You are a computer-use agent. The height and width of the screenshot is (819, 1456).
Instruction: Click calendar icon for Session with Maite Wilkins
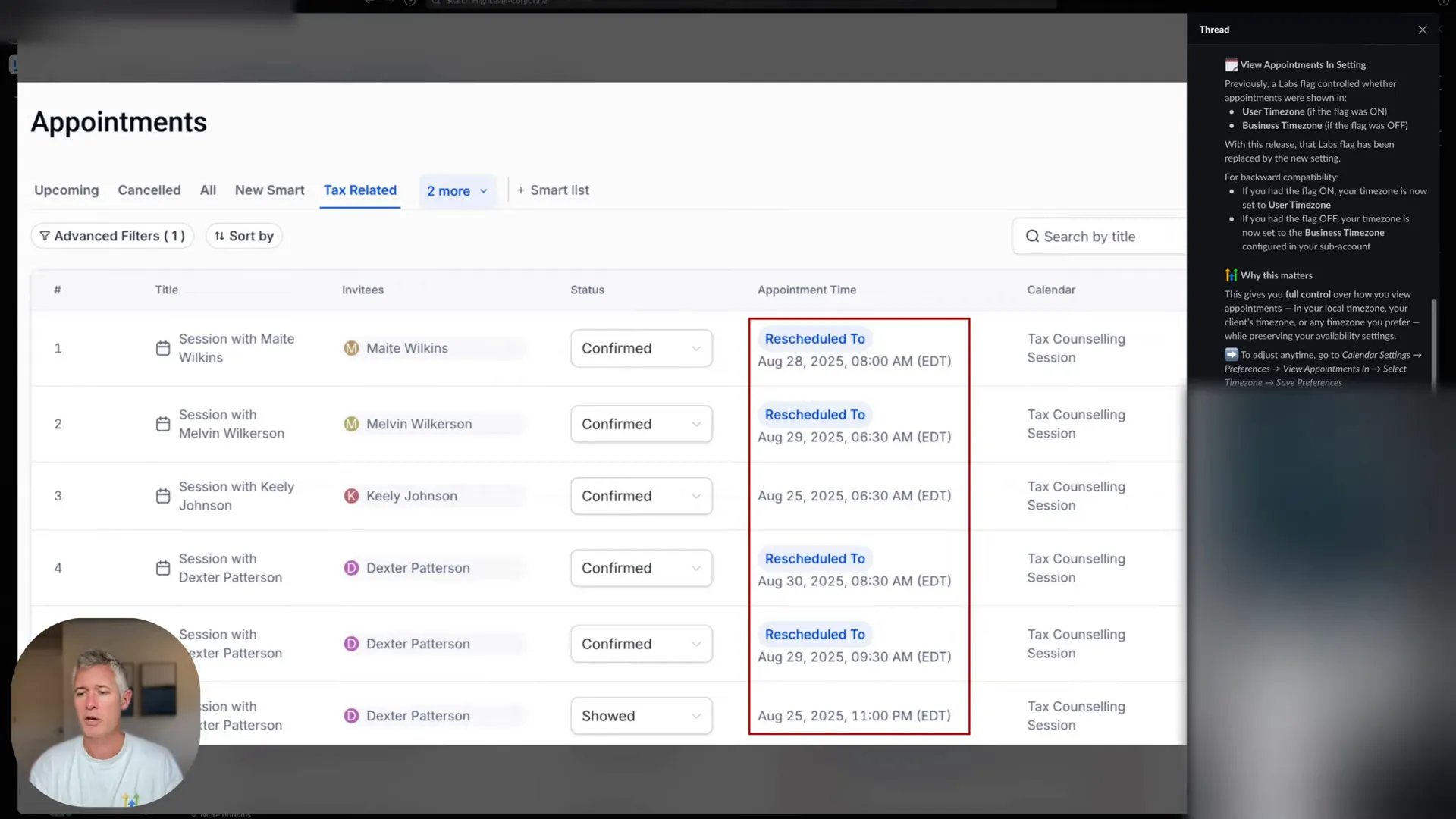pos(163,348)
